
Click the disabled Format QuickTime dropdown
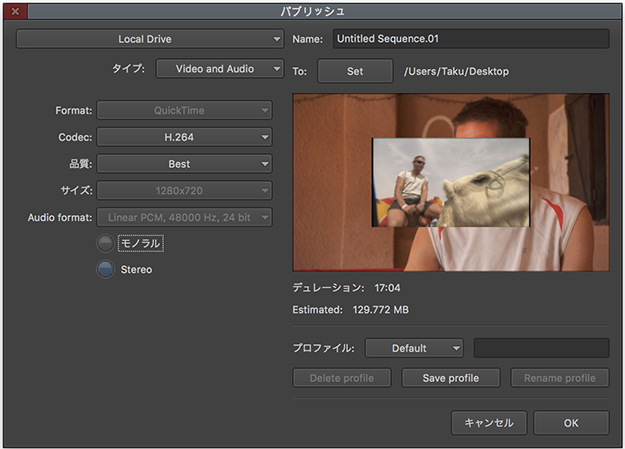click(184, 110)
